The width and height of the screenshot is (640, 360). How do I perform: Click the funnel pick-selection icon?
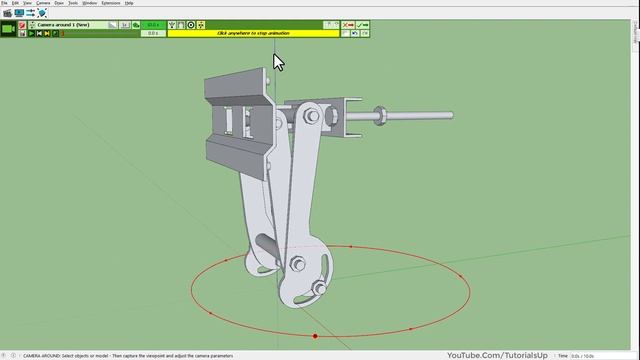click(x=172, y=25)
